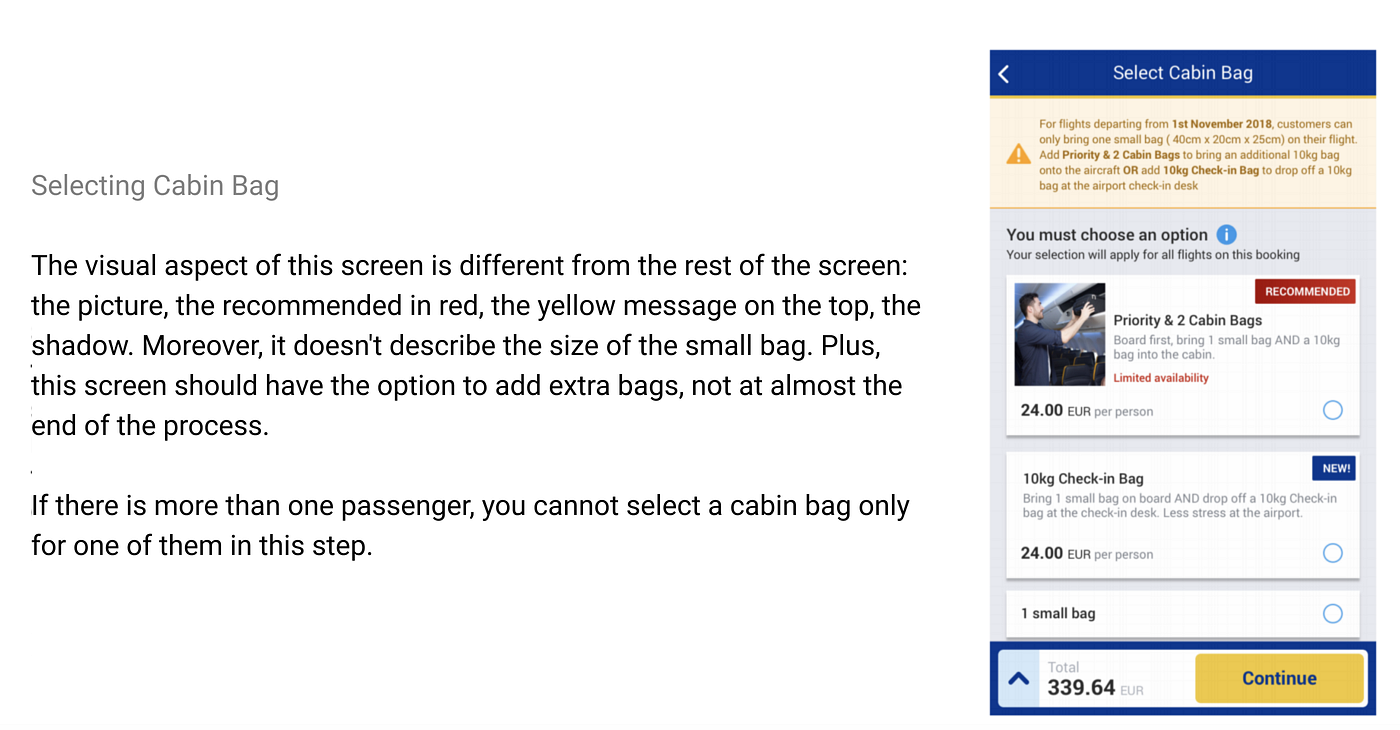Select 10kg Check-in Bag radio button
Screen dimensions: 1400x730
[x=1332, y=553]
